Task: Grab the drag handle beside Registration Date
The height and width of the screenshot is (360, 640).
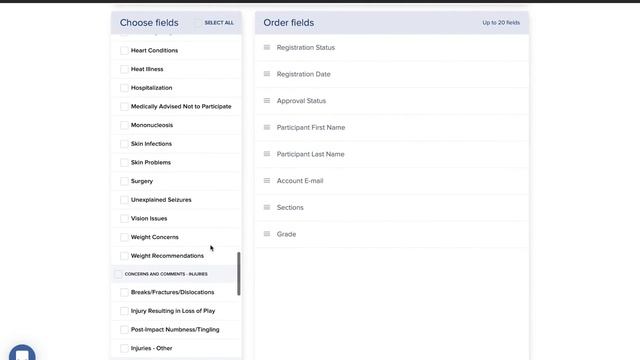Action: 267,74
